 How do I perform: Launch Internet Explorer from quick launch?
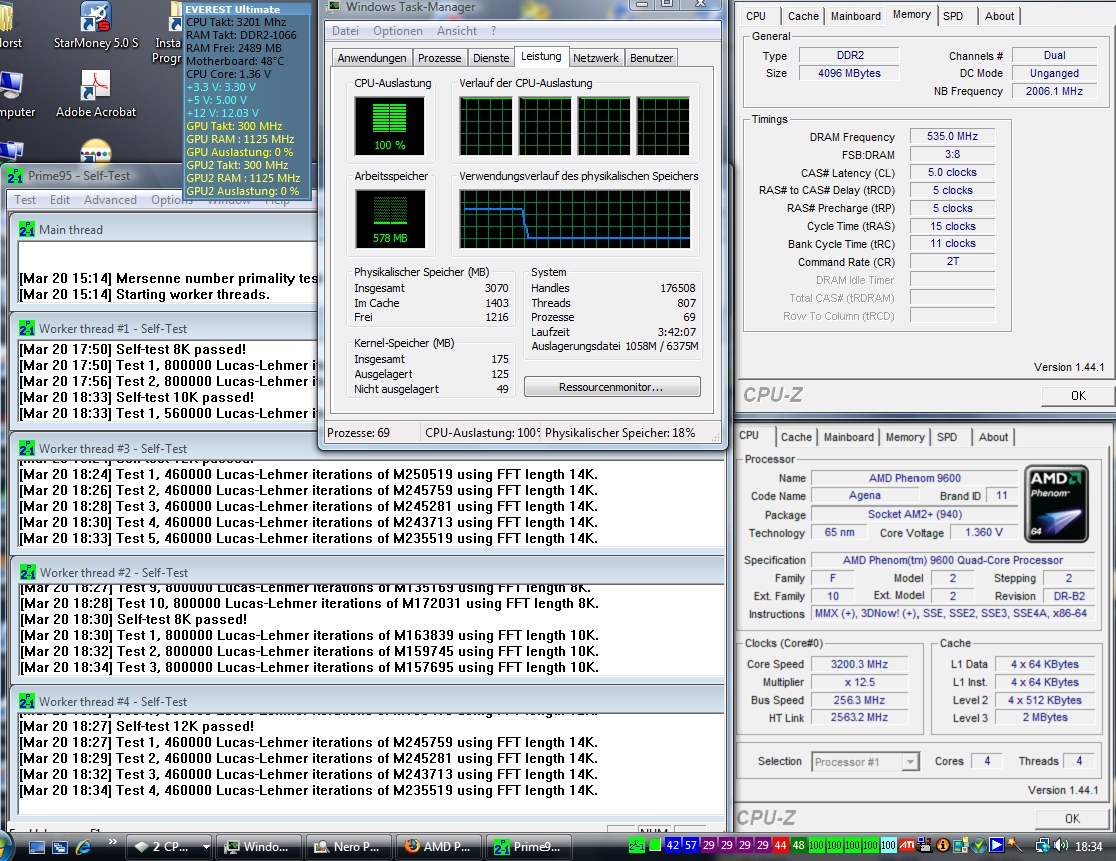[83, 847]
